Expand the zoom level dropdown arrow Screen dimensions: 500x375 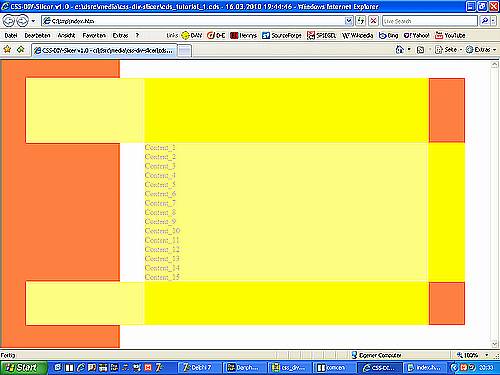coord(486,355)
